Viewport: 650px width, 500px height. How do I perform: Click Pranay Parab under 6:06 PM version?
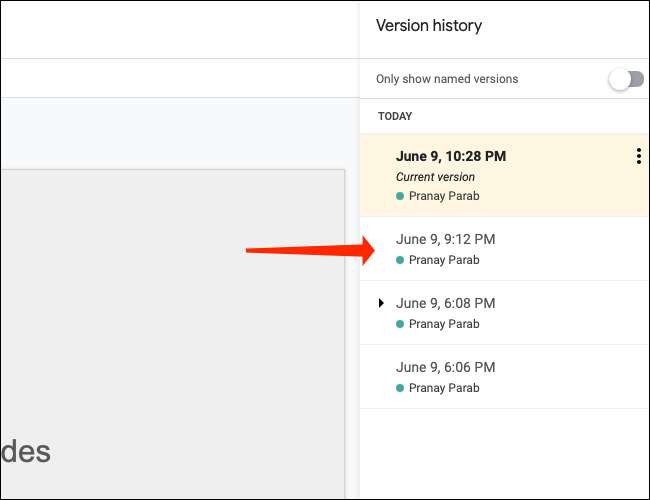pyautogui.click(x=444, y=388)
